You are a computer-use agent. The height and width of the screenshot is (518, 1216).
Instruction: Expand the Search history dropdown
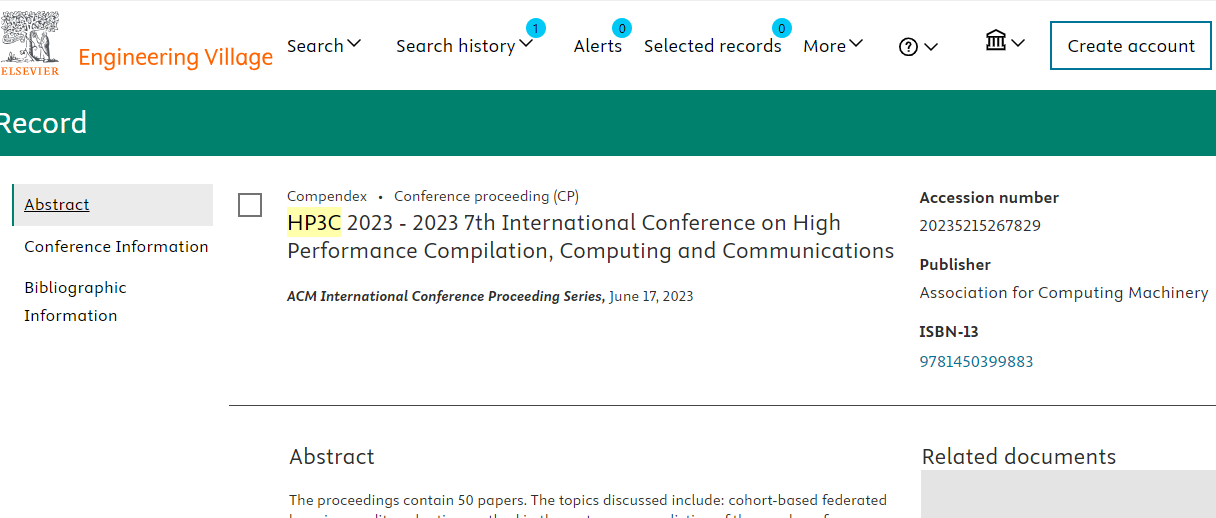coord(464,45)
